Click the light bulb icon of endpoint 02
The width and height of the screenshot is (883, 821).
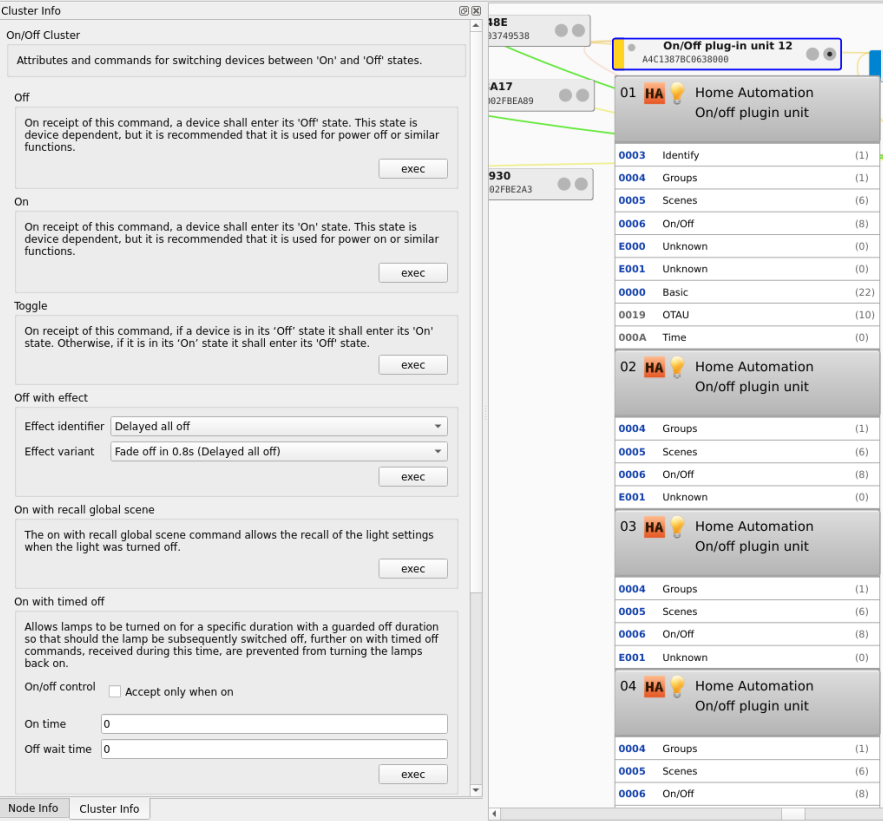[677, 367]
